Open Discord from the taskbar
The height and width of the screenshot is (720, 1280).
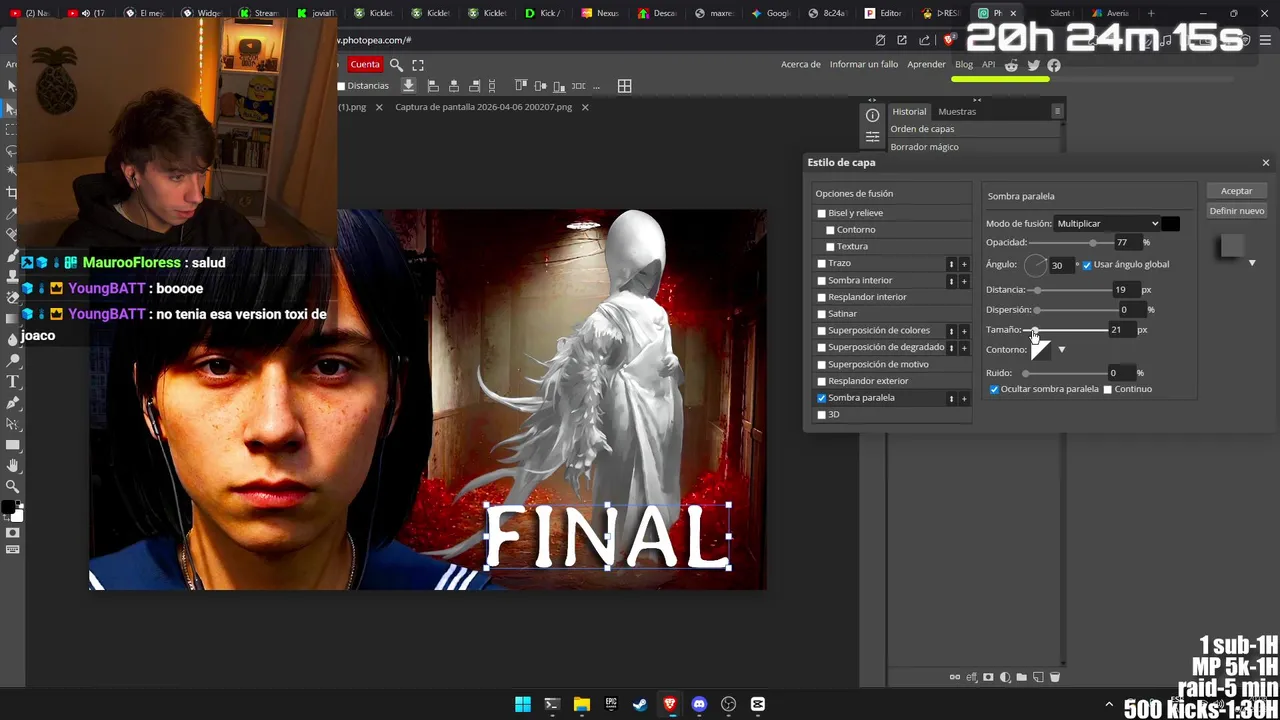(699, 704)
